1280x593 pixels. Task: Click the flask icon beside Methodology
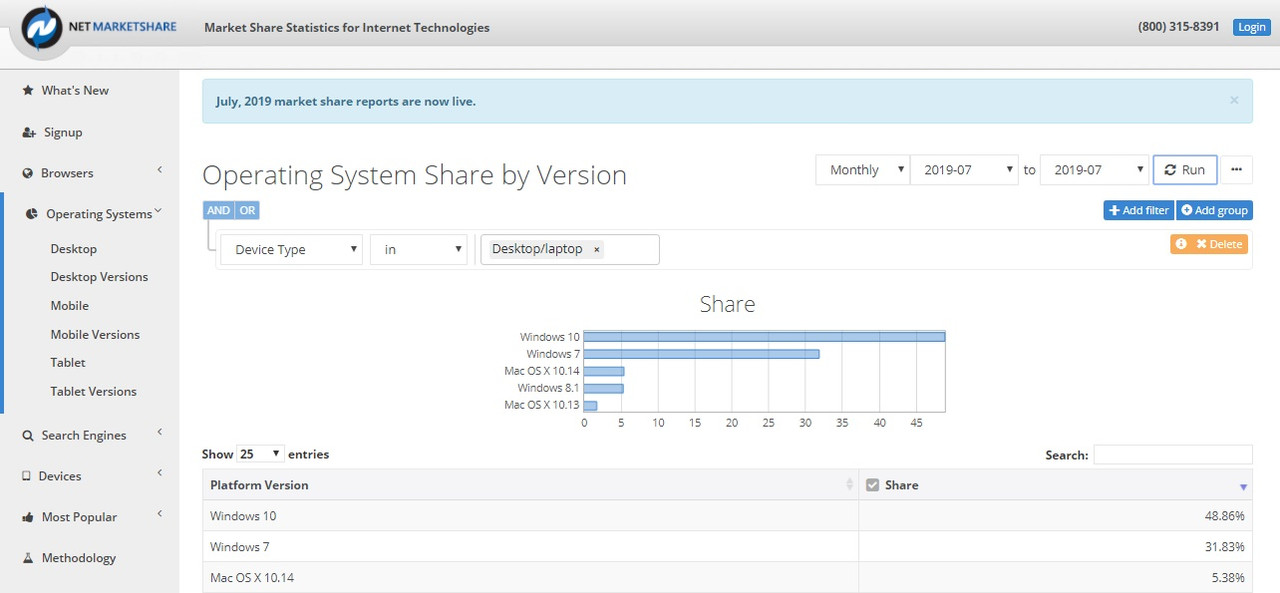[28, 558]
